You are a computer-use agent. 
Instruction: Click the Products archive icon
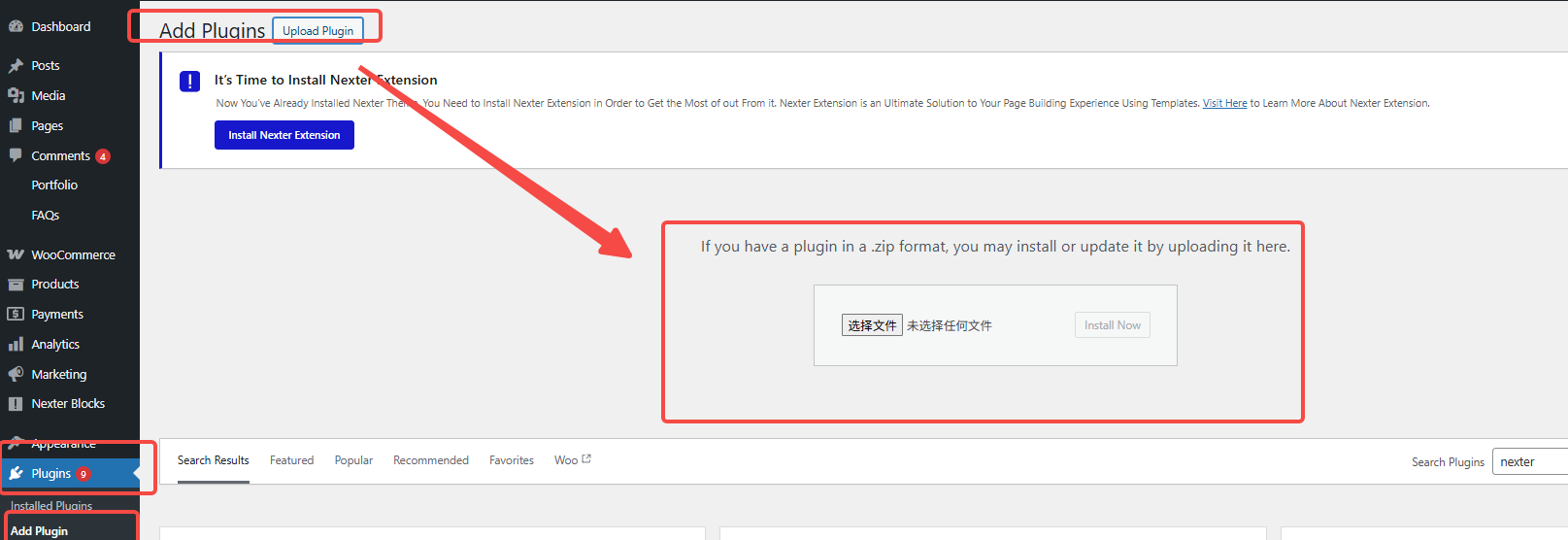[x=16, y=285]
